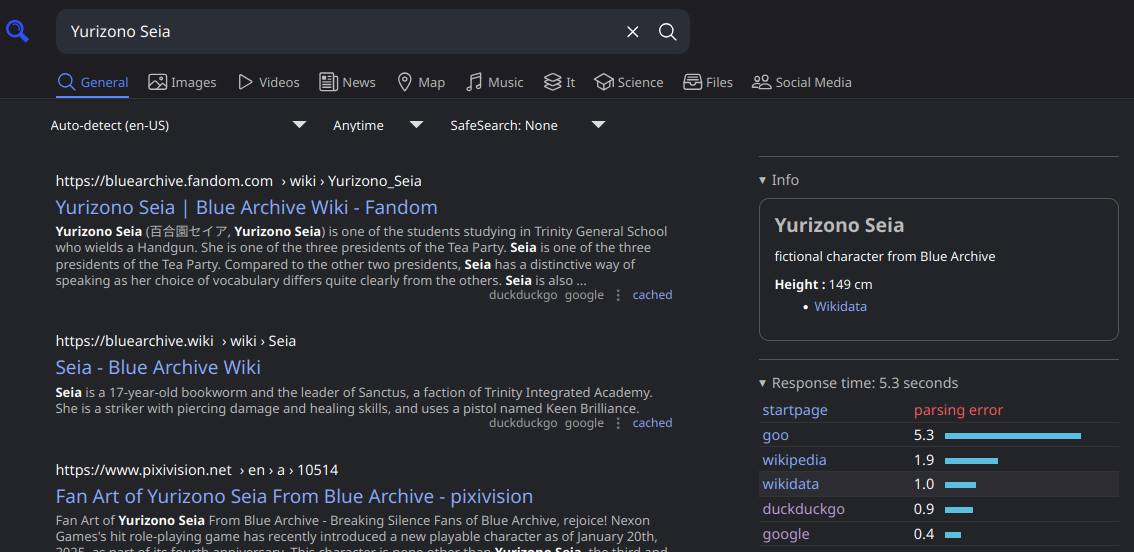
Task: Click in the search box containing Yurizono Seia
Action: (340, 32)
